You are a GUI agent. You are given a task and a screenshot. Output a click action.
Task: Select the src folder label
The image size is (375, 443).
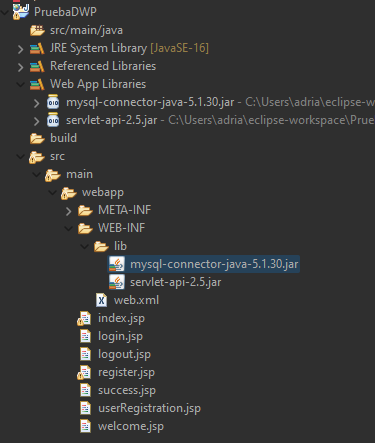coord(57,156)
